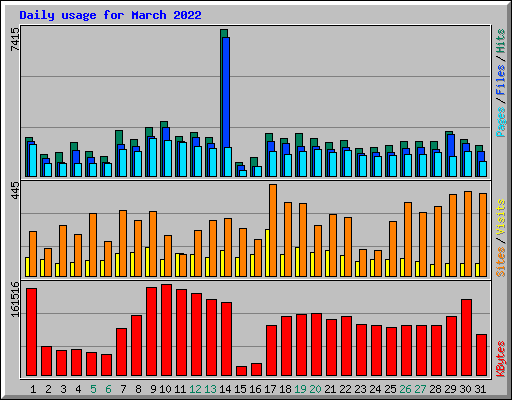Click the cyan Pages bar for day 9

pyautogui.click(x=153, y=157)
